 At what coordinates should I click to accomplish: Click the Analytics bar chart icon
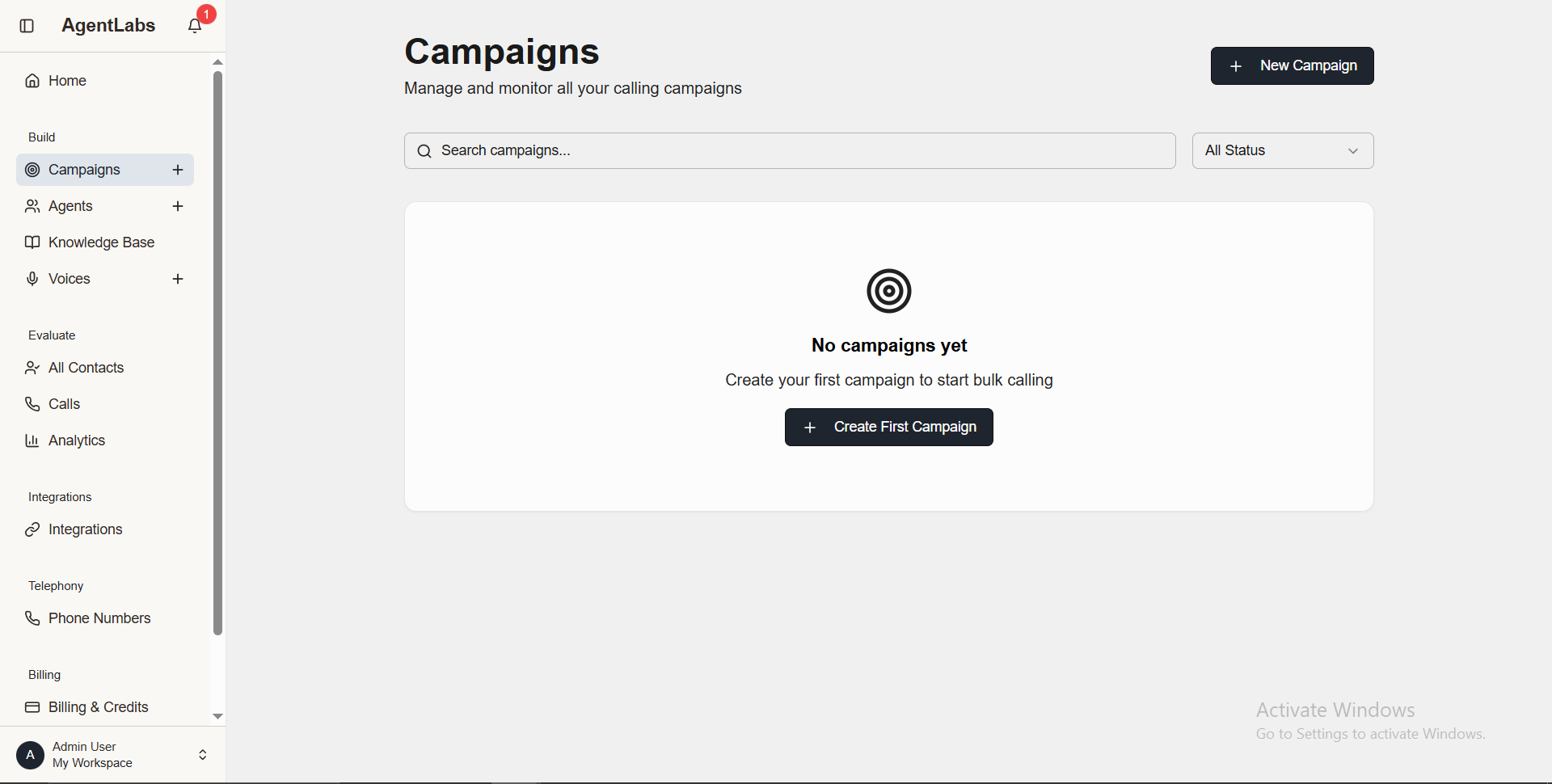(x=32, y=440)
